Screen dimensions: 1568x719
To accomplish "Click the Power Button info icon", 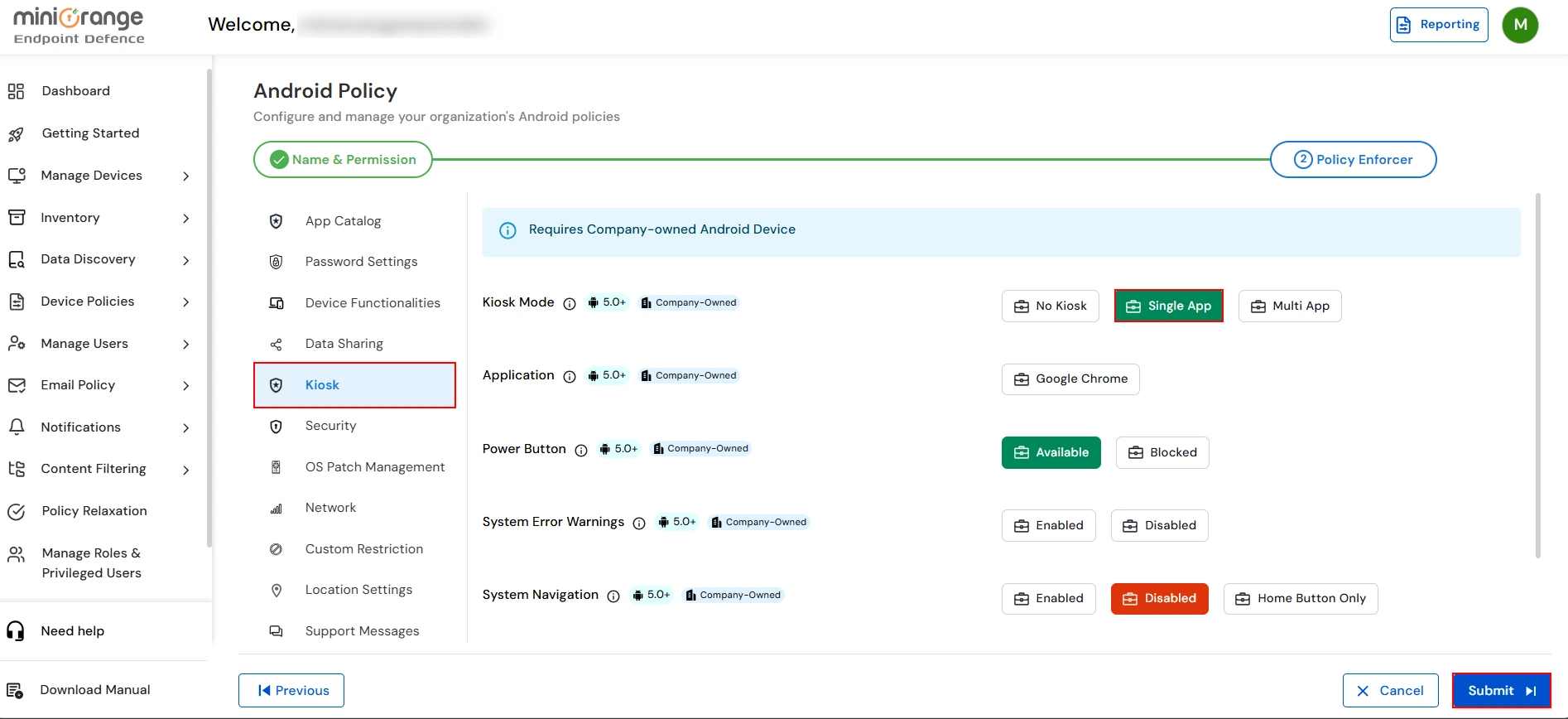I will [x=581, y=451].
